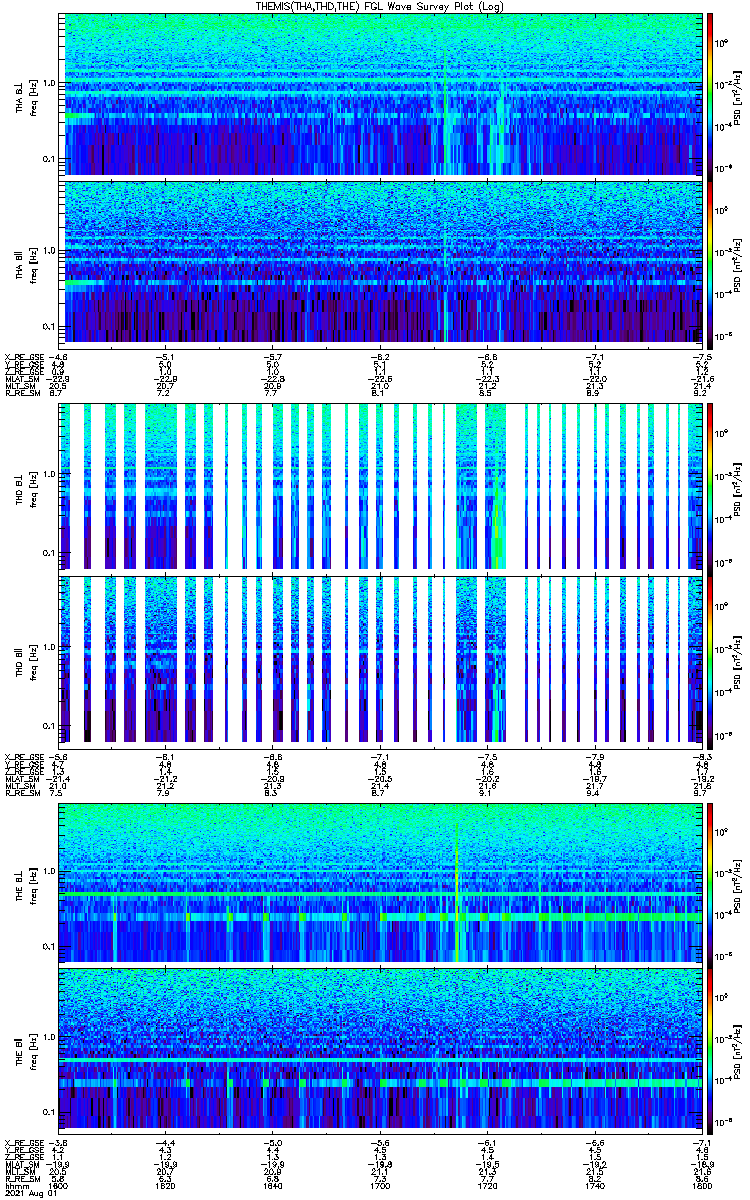The width and height of the screenshot is (750, 1200).
Task: Click the 1700 time tick label
Action: (x=381, y=1186)
